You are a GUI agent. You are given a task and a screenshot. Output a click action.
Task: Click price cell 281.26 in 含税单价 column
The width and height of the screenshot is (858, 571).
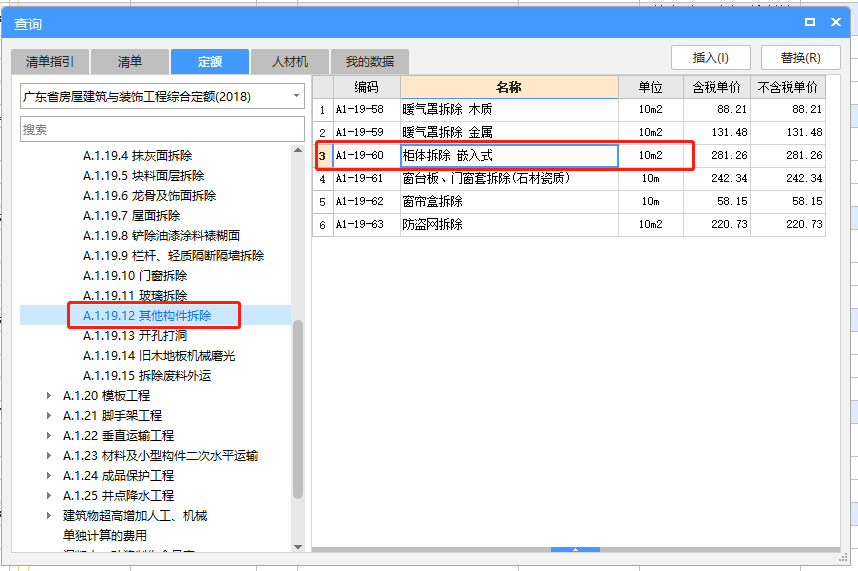point(717,155)
